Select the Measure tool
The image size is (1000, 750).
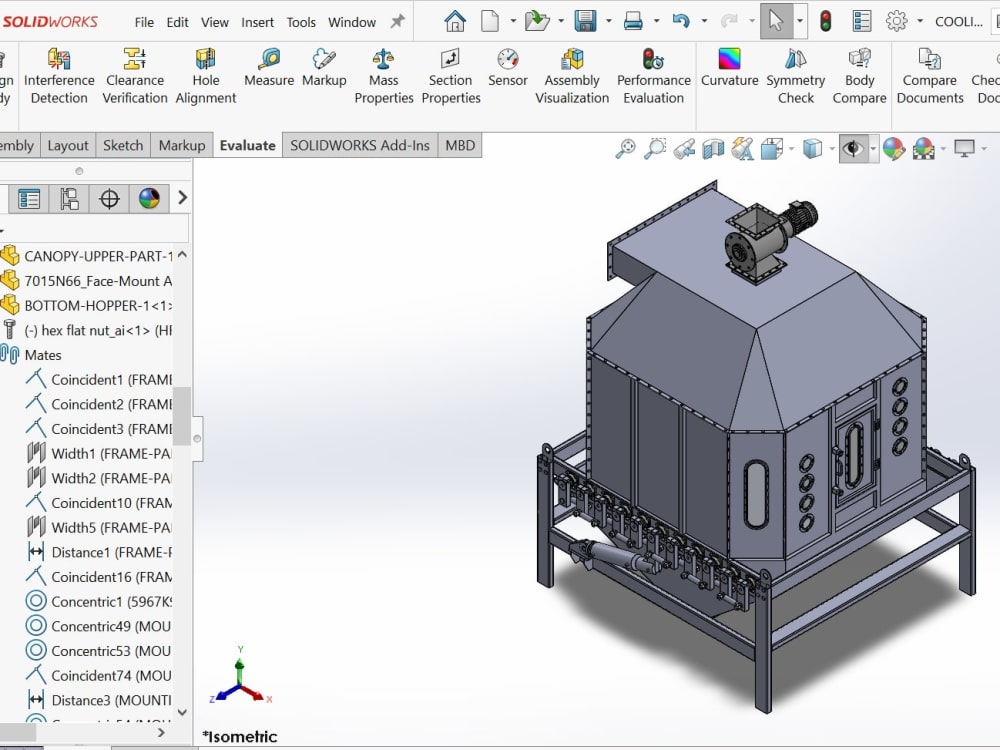tap(268, 68)
